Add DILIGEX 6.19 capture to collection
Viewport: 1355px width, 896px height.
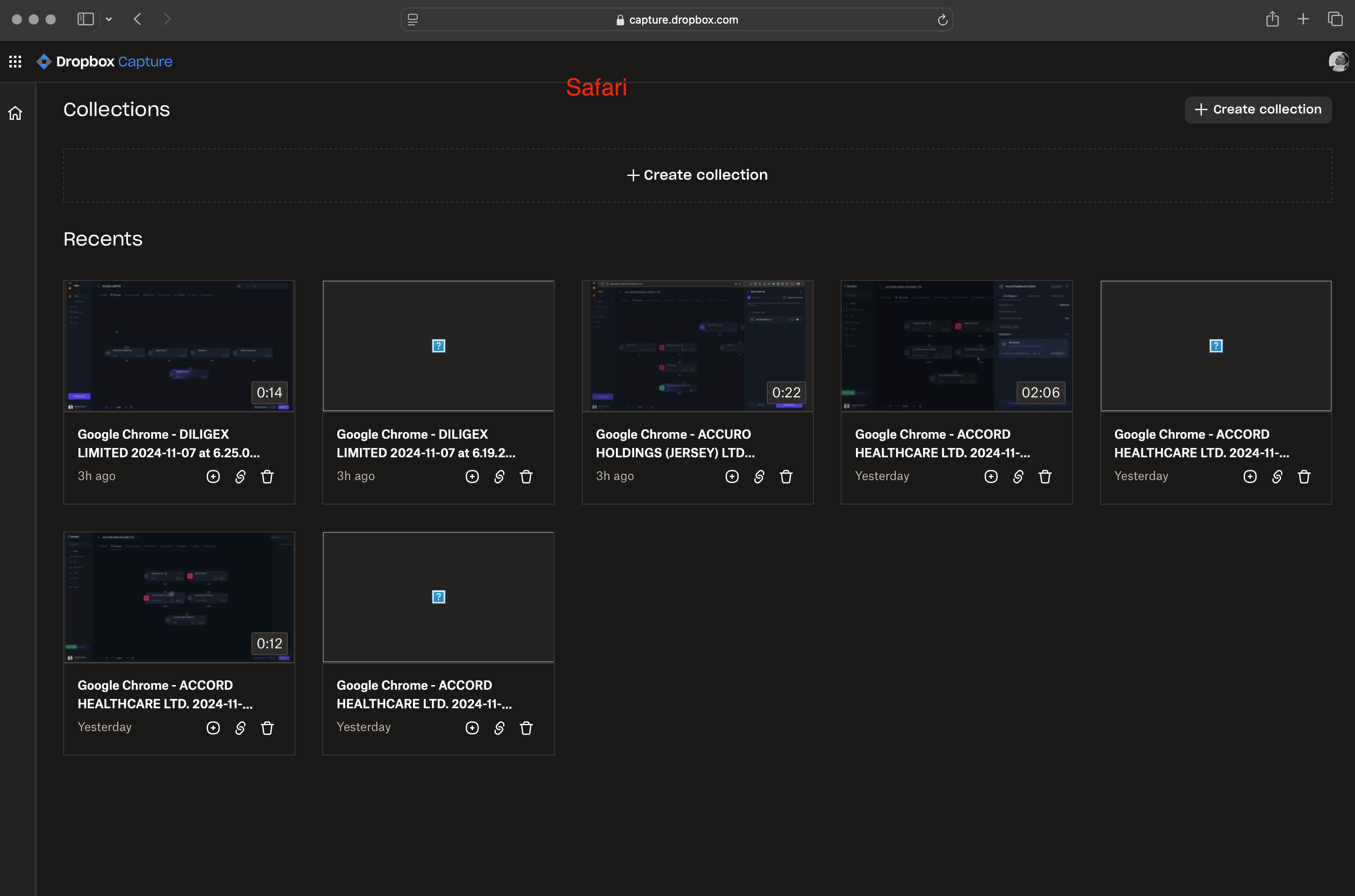tap(472, 477)
